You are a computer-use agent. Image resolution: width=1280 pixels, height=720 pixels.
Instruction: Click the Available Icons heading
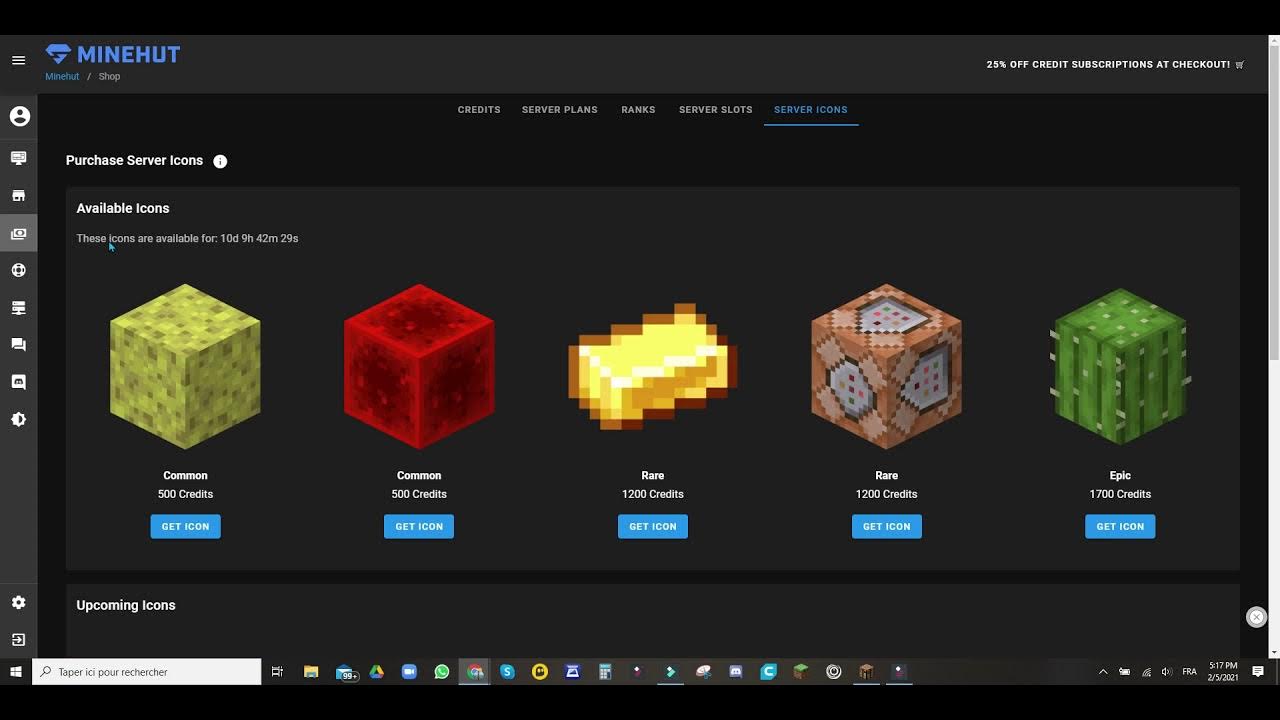pyautogui.click(x=123, y=208)
